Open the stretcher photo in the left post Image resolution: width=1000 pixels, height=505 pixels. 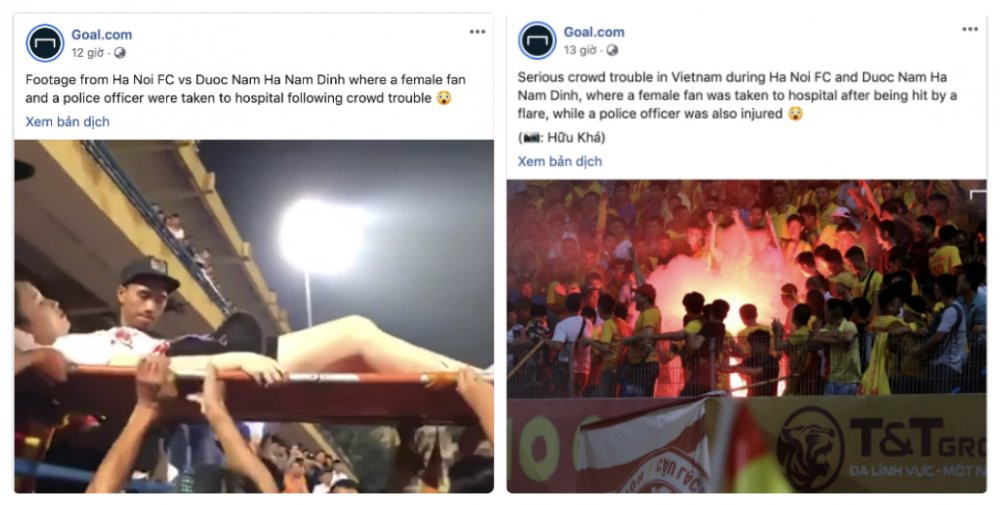[254, 316]
